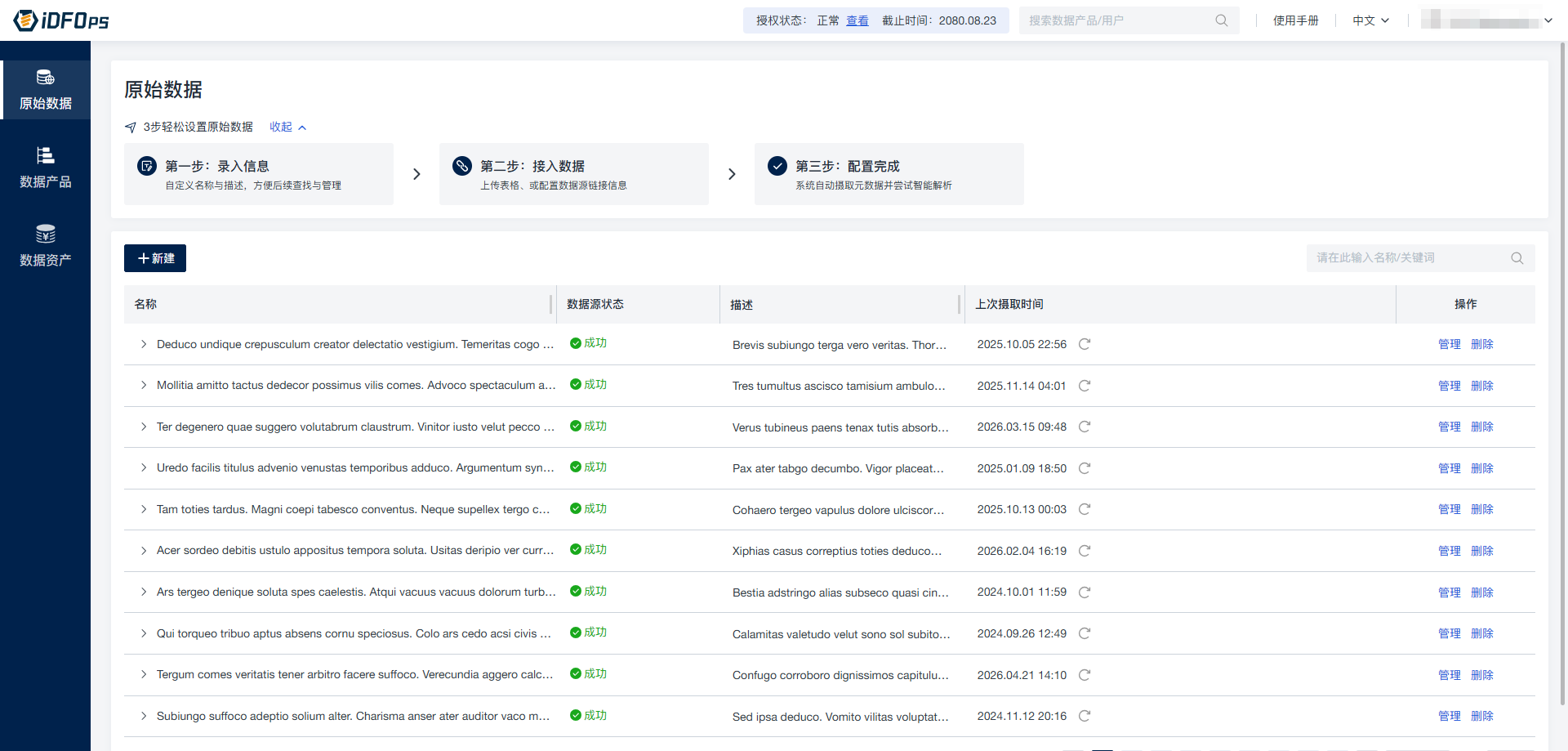Click 管理 for Acer sordeo row

click(1450, 551)
